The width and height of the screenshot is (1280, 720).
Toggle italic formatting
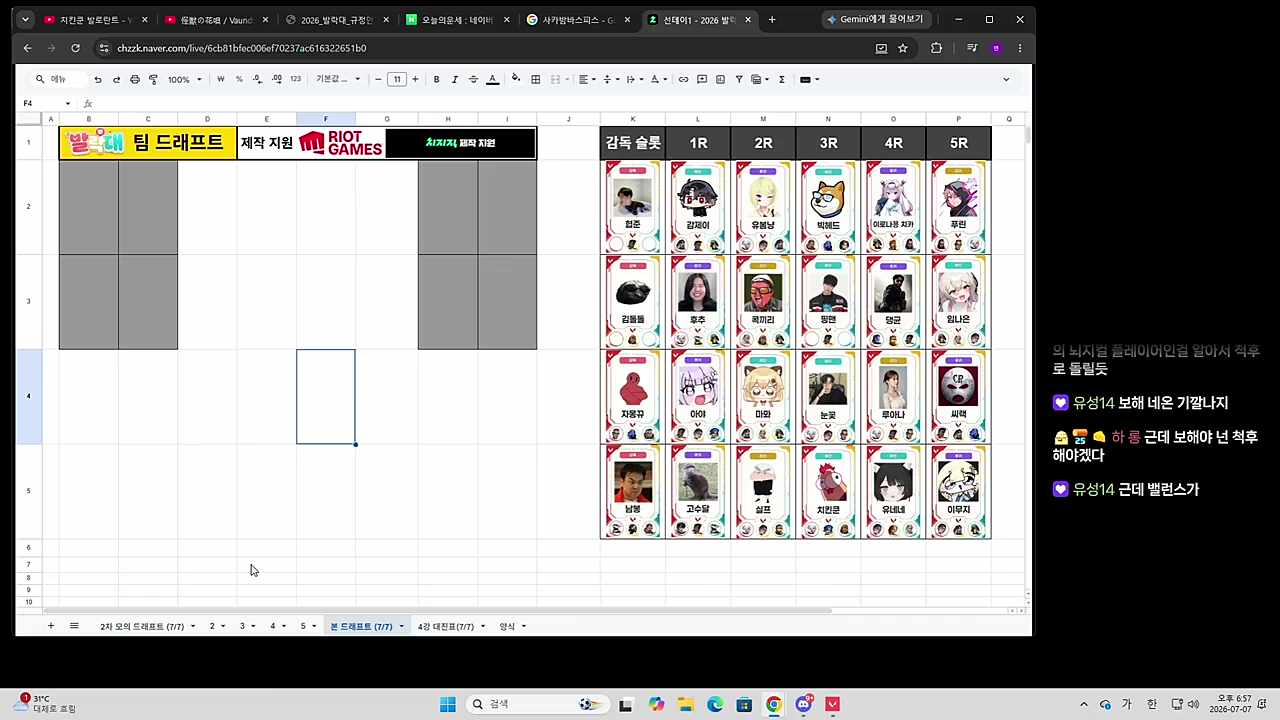pos(454,79)
